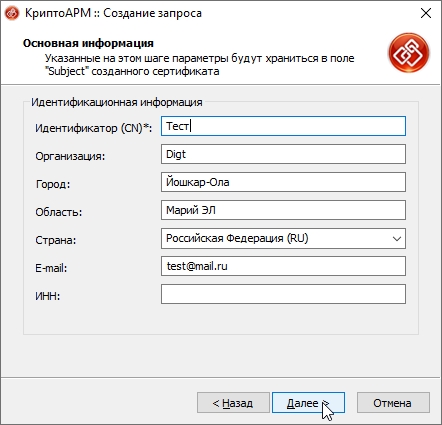Cancel the wizard with Отмена
Viewport: 442px width, 425px height.
pyautogui.click(x=393, y=403)
